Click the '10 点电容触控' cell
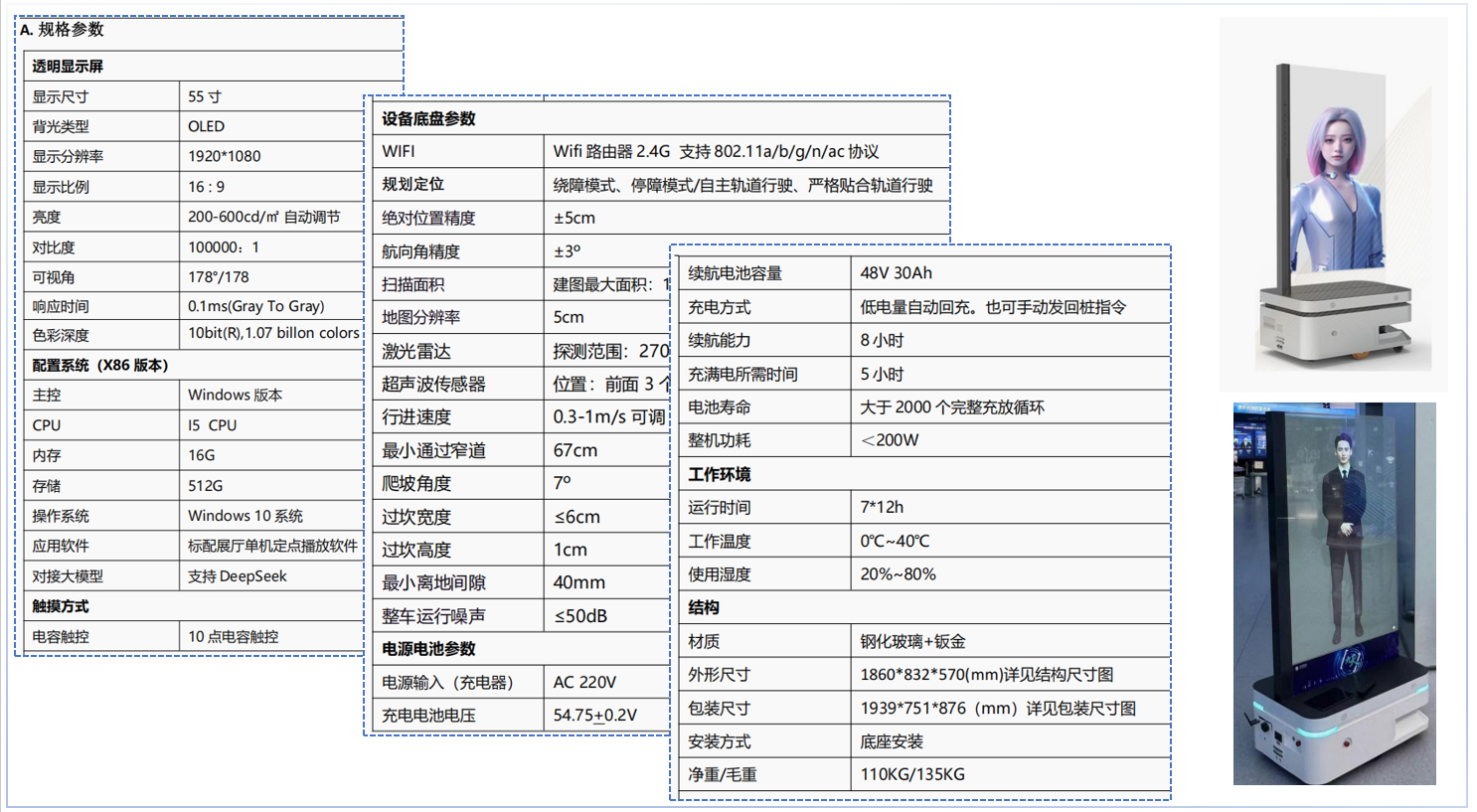 [x=234, y=637]
